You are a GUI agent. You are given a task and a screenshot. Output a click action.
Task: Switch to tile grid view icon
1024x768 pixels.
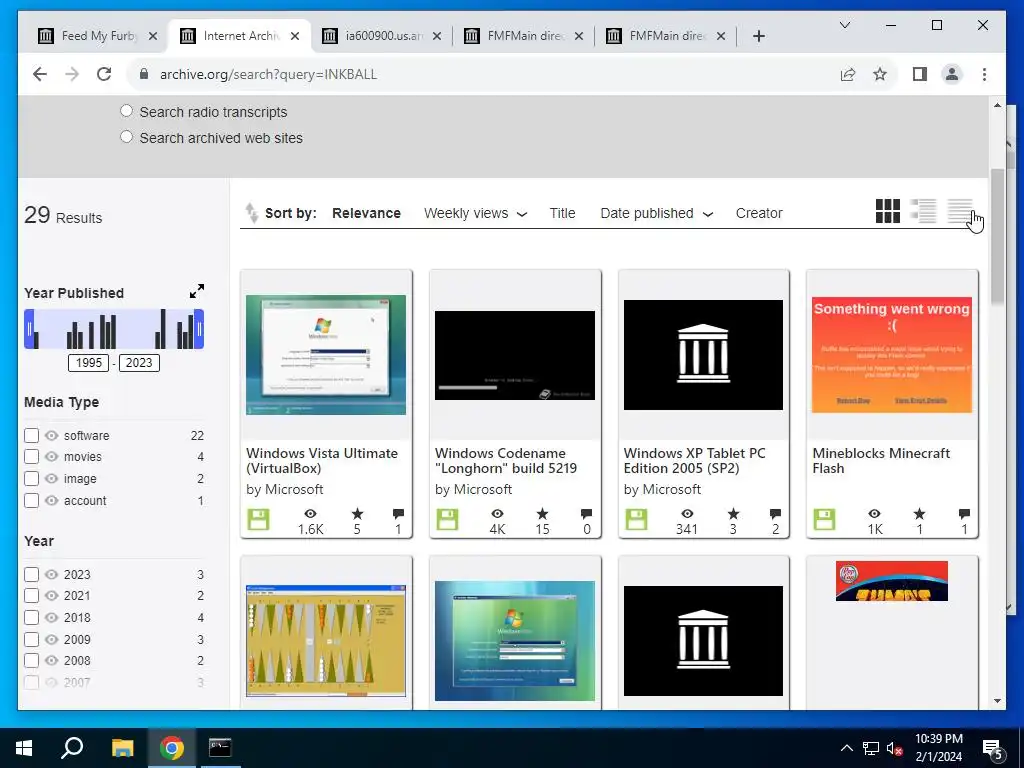(x=888, y=211)
